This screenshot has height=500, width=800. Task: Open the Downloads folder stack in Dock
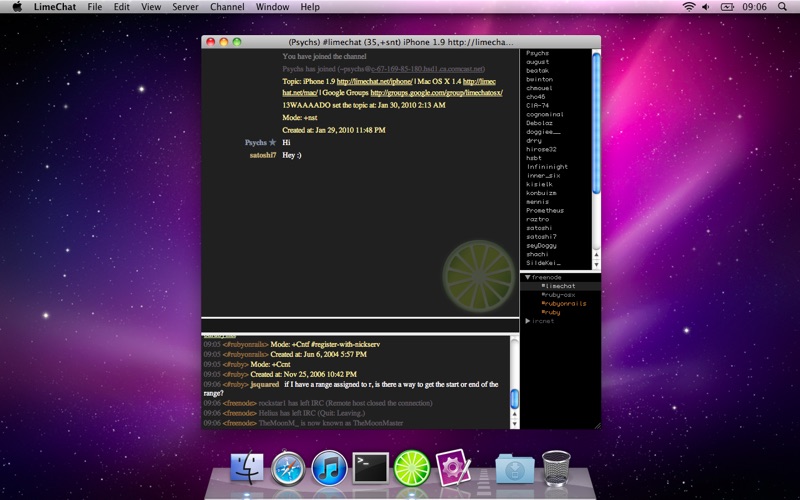point(513,467)
